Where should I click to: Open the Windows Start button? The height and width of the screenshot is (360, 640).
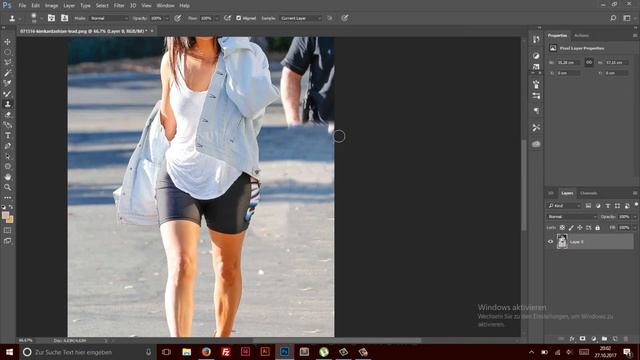pyautogui.click(x=9, y=352)
